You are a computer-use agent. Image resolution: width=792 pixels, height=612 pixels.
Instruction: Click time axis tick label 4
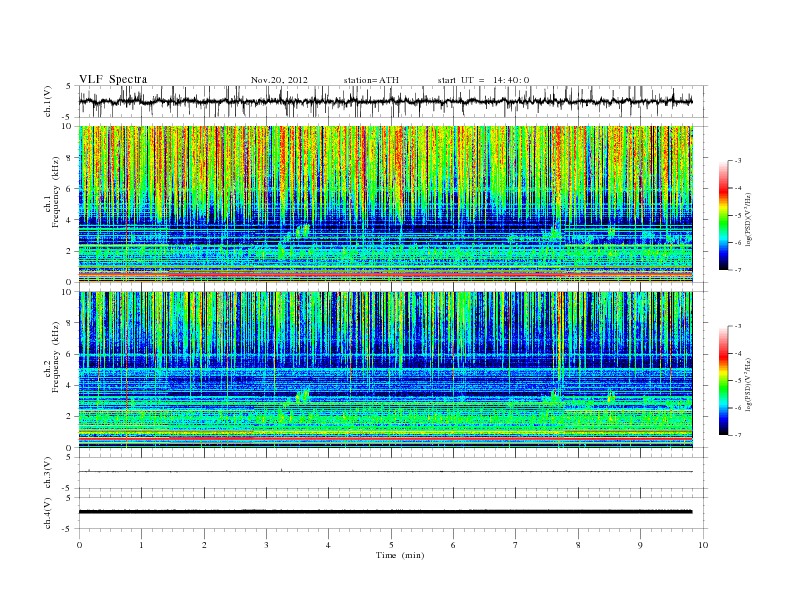[x=328, y=545]
